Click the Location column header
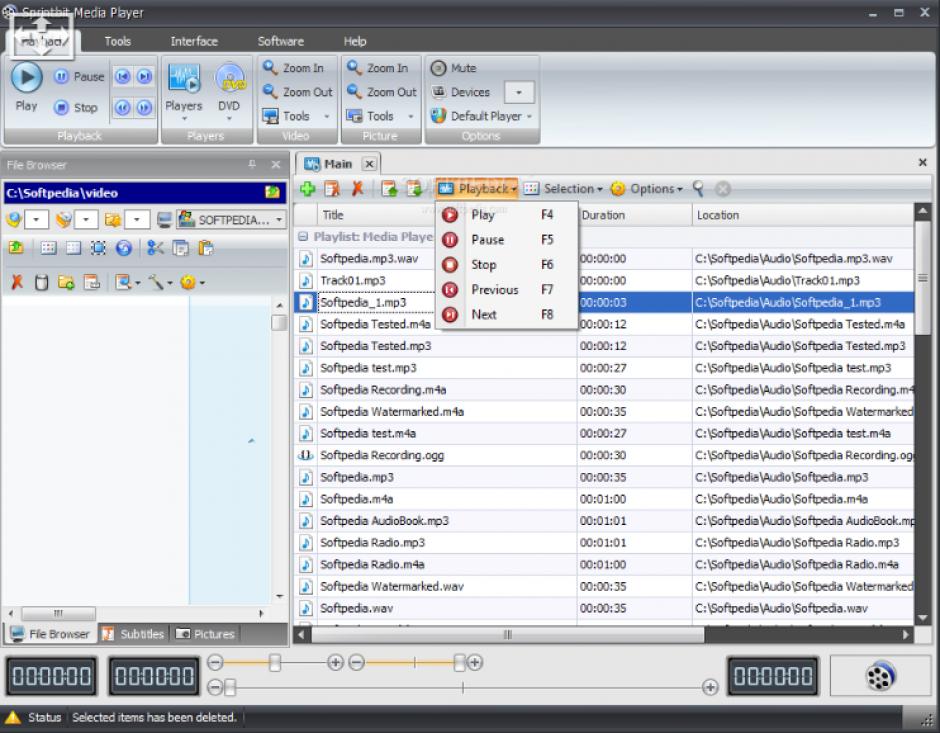This screenshot has height=733, width=940. [802, 215]
